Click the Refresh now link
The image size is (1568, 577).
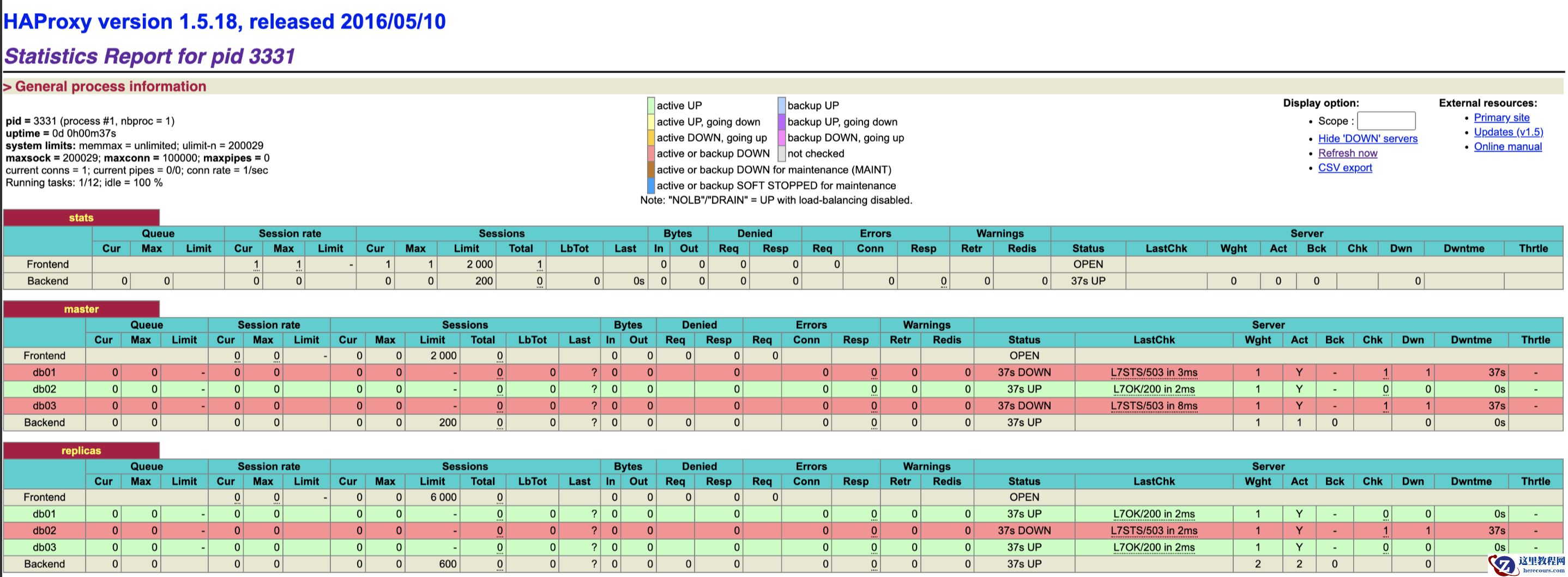(1348, 153)
